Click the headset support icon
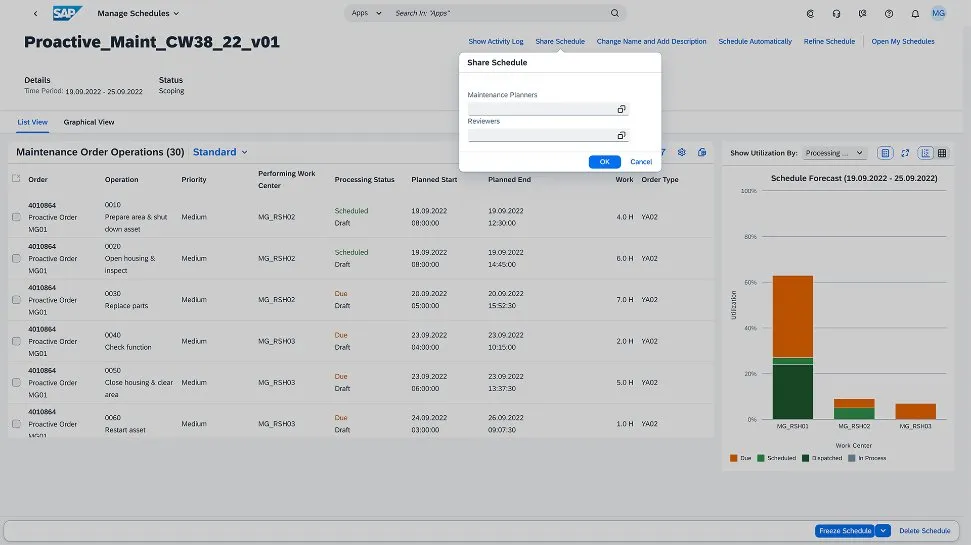 point(836,13)
